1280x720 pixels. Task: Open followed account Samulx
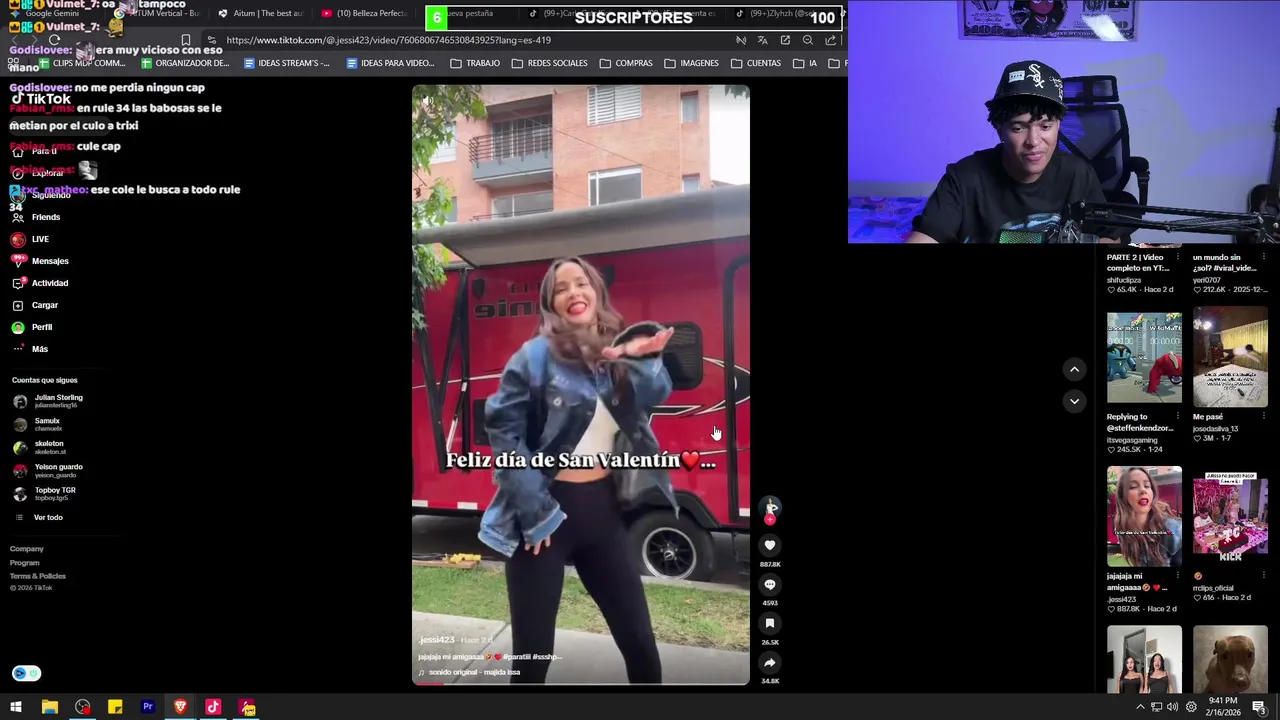(x=38, y=424)
